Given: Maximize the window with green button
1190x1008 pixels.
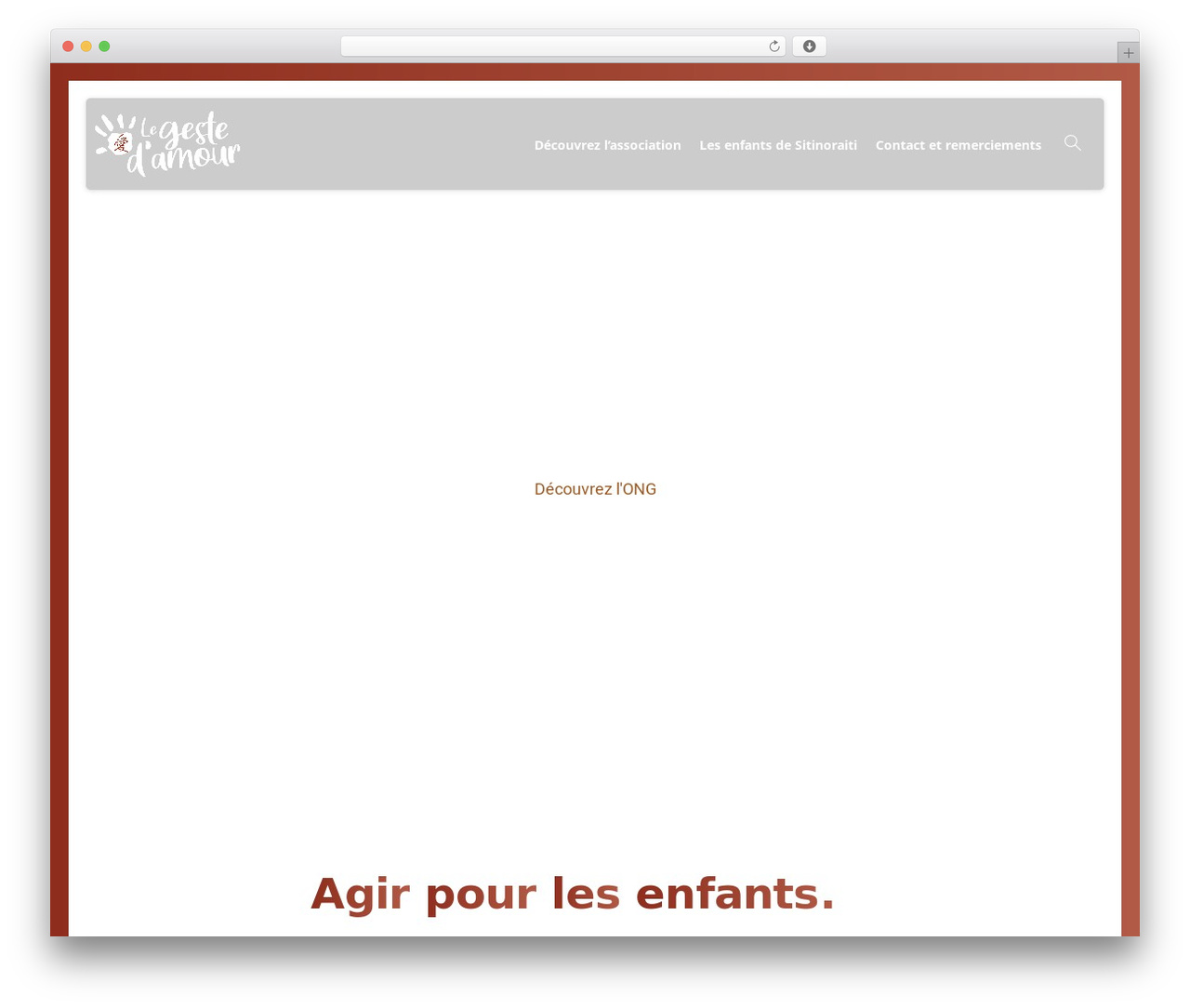Looking at the screenshot, I should tap(104, 46).
